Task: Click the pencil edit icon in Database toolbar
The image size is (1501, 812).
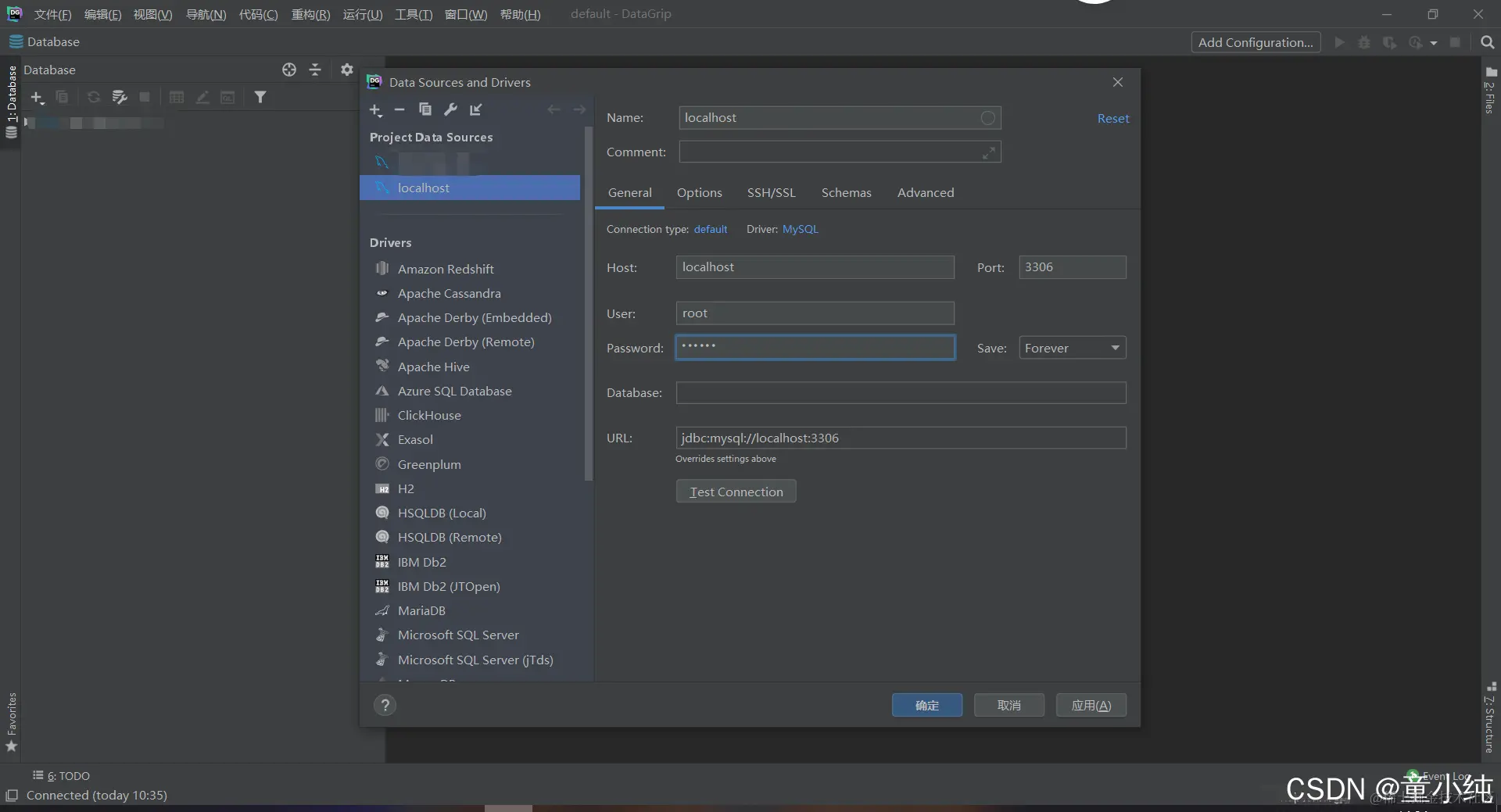Action: pos(202,98)
